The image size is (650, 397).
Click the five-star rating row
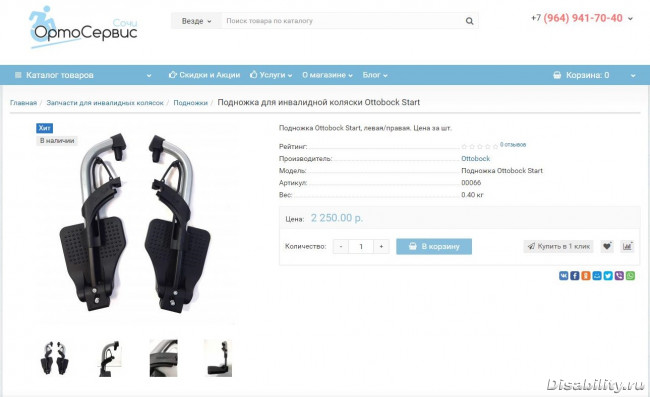click(x=480, y=146)
